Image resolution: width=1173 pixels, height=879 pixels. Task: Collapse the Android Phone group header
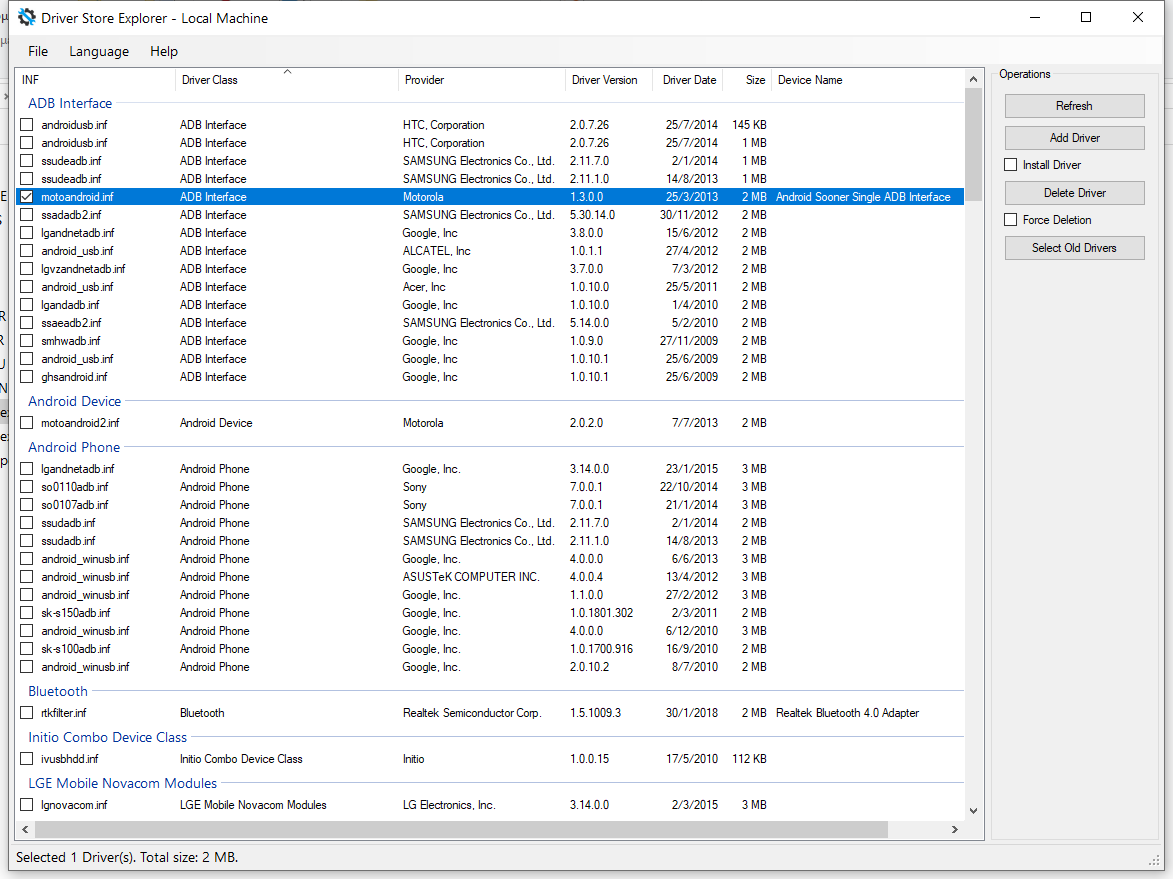pyautogui.click(x=74, y=447)
